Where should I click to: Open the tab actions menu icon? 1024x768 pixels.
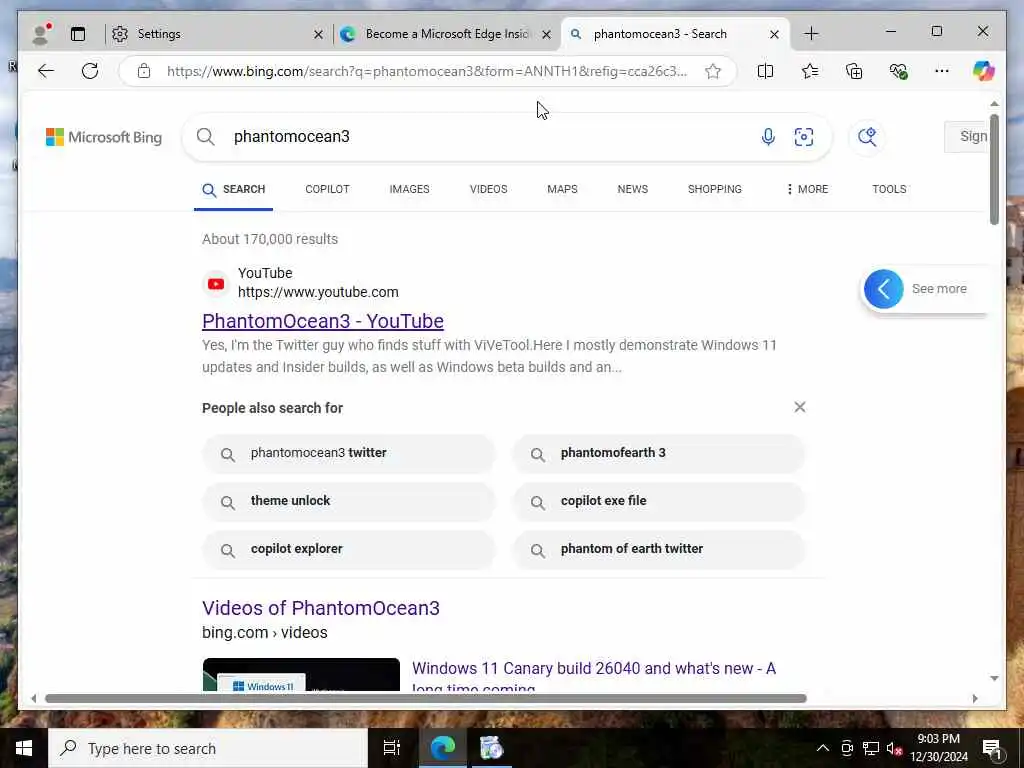[x=78, y=34]
